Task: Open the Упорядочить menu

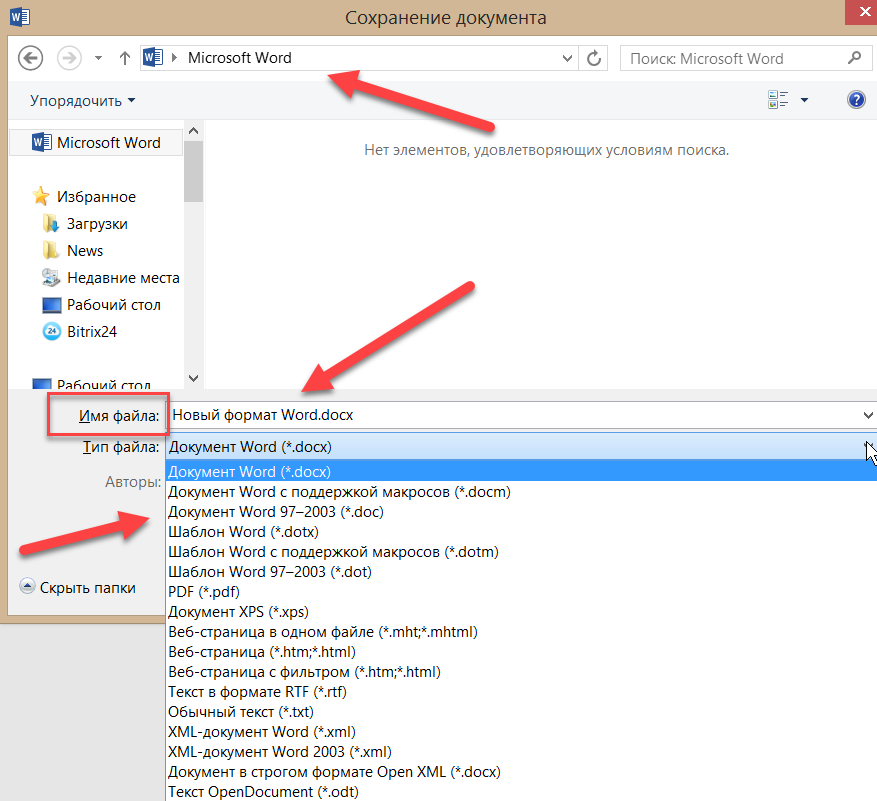Action: [x=82, y=101]
